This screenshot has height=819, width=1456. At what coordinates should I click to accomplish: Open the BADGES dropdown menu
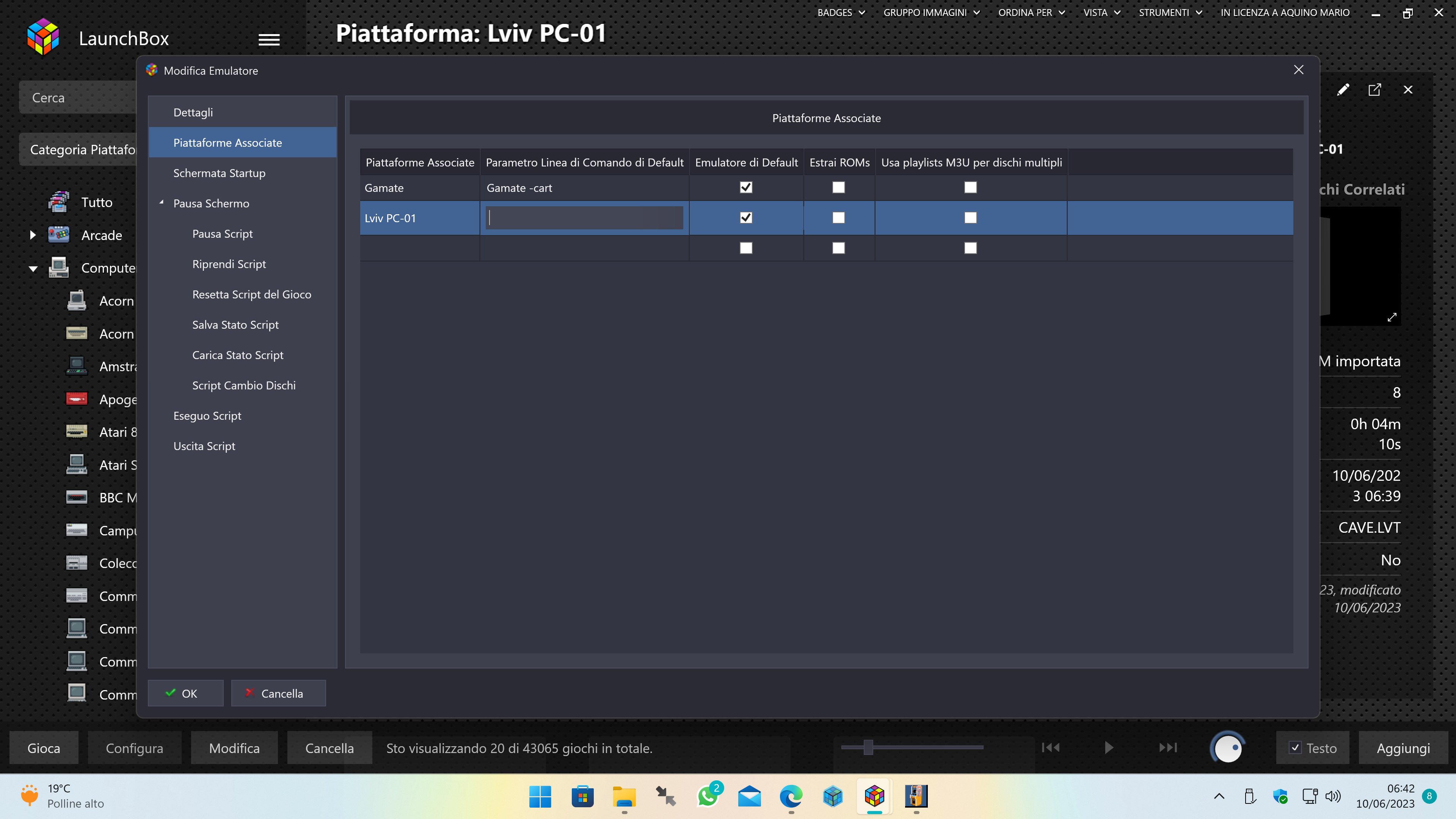841,13
